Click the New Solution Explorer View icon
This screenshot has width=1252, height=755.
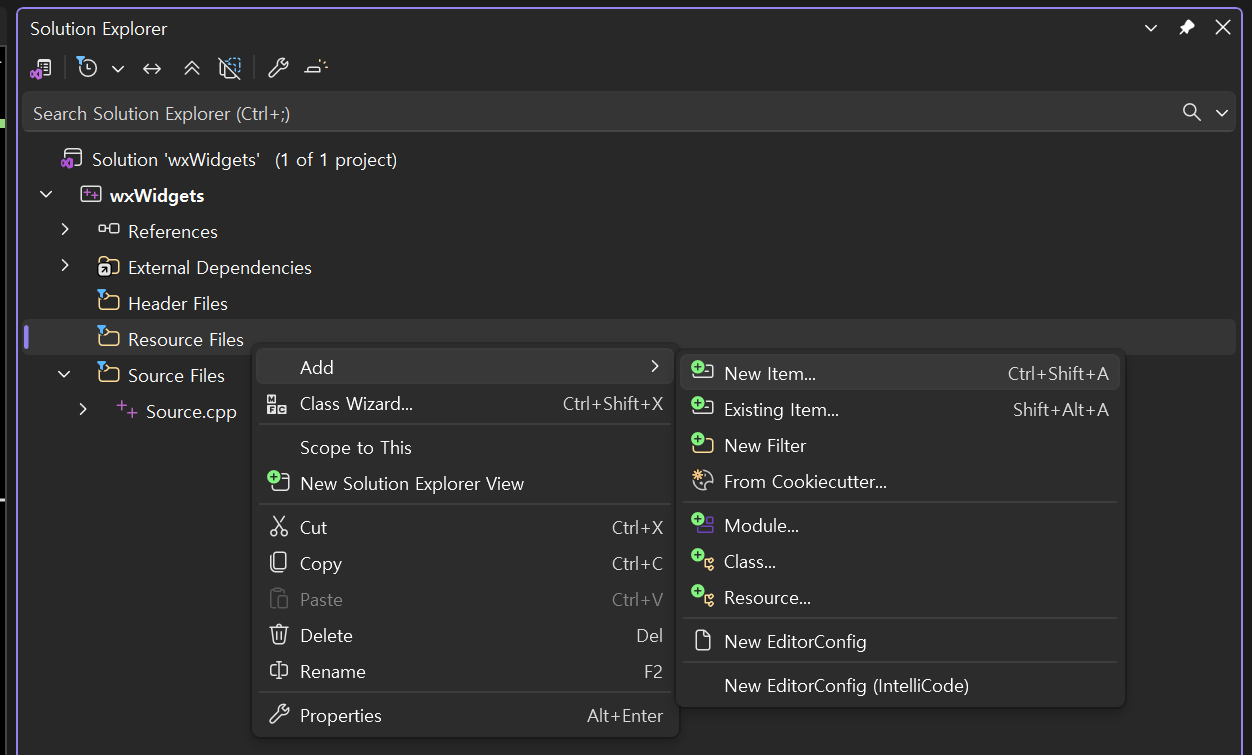point(278,481)
